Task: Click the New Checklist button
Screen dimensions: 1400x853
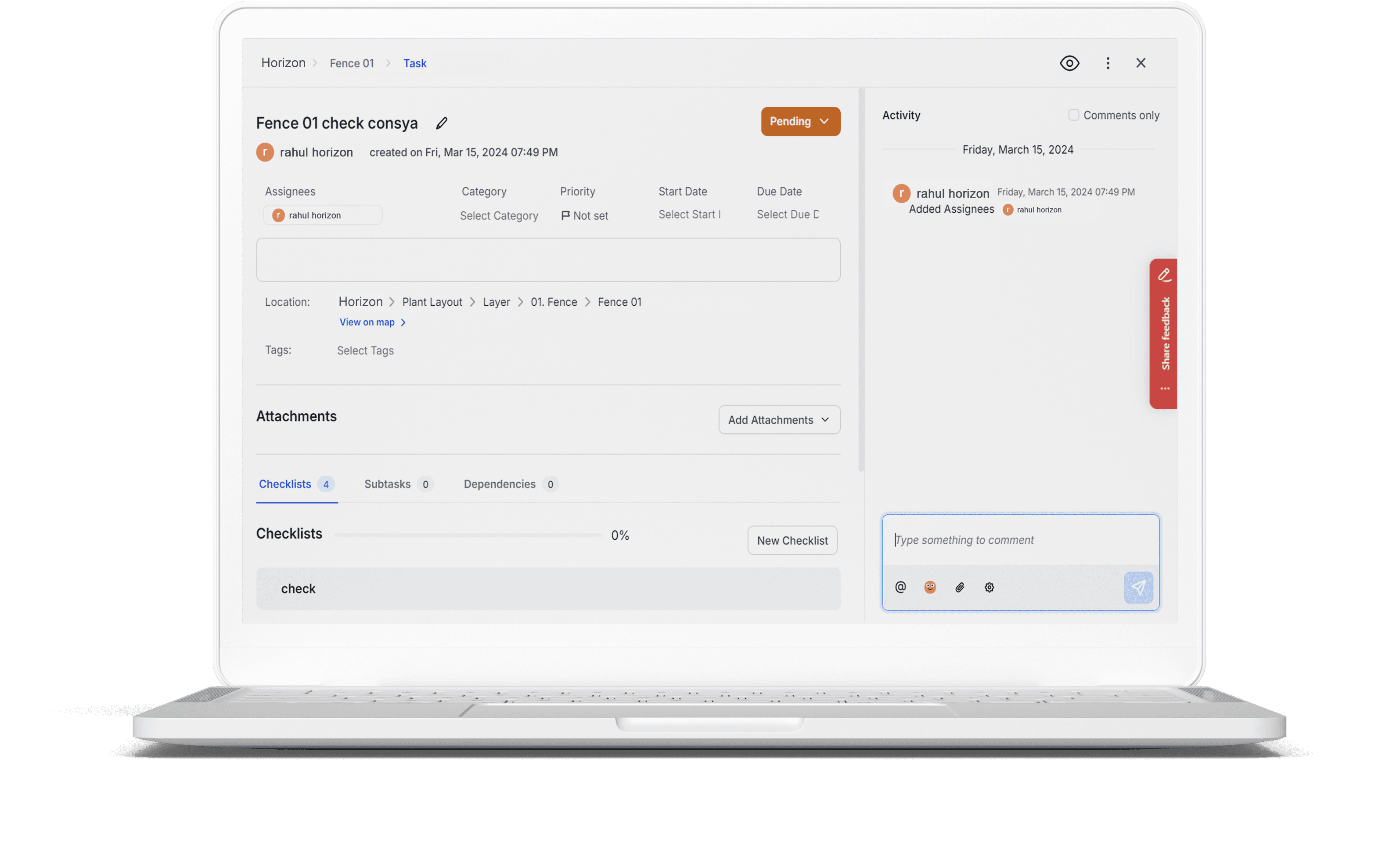Action: tap(792, 540)
